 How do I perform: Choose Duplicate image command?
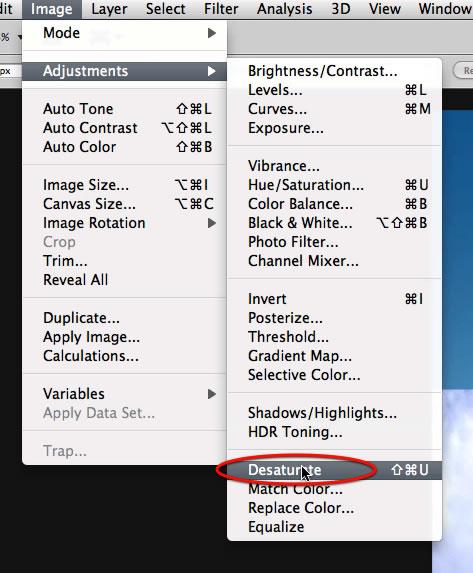point(124,318)
